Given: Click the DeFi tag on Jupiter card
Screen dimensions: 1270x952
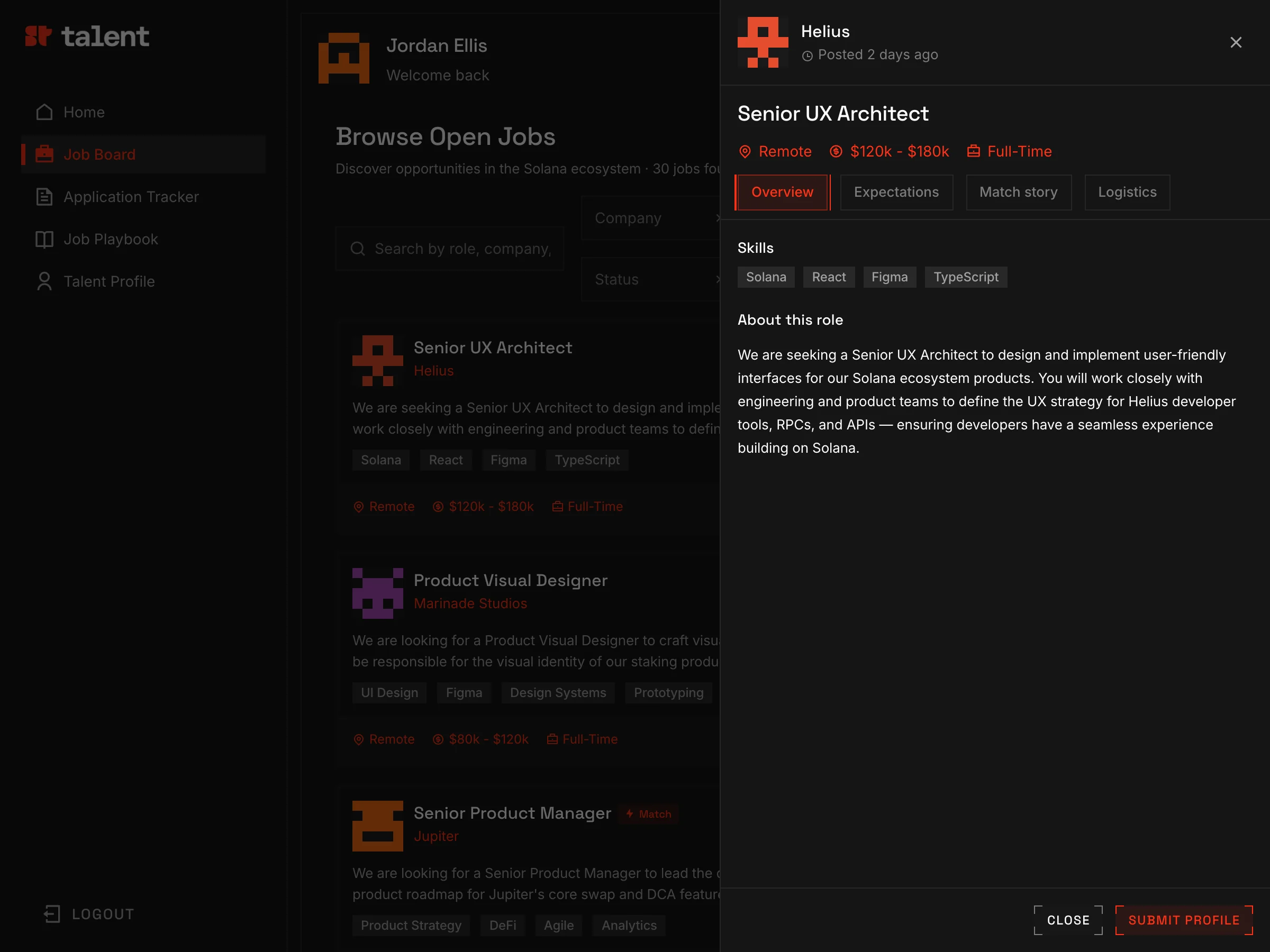Looking at the screenshot, I should [502, 925].
